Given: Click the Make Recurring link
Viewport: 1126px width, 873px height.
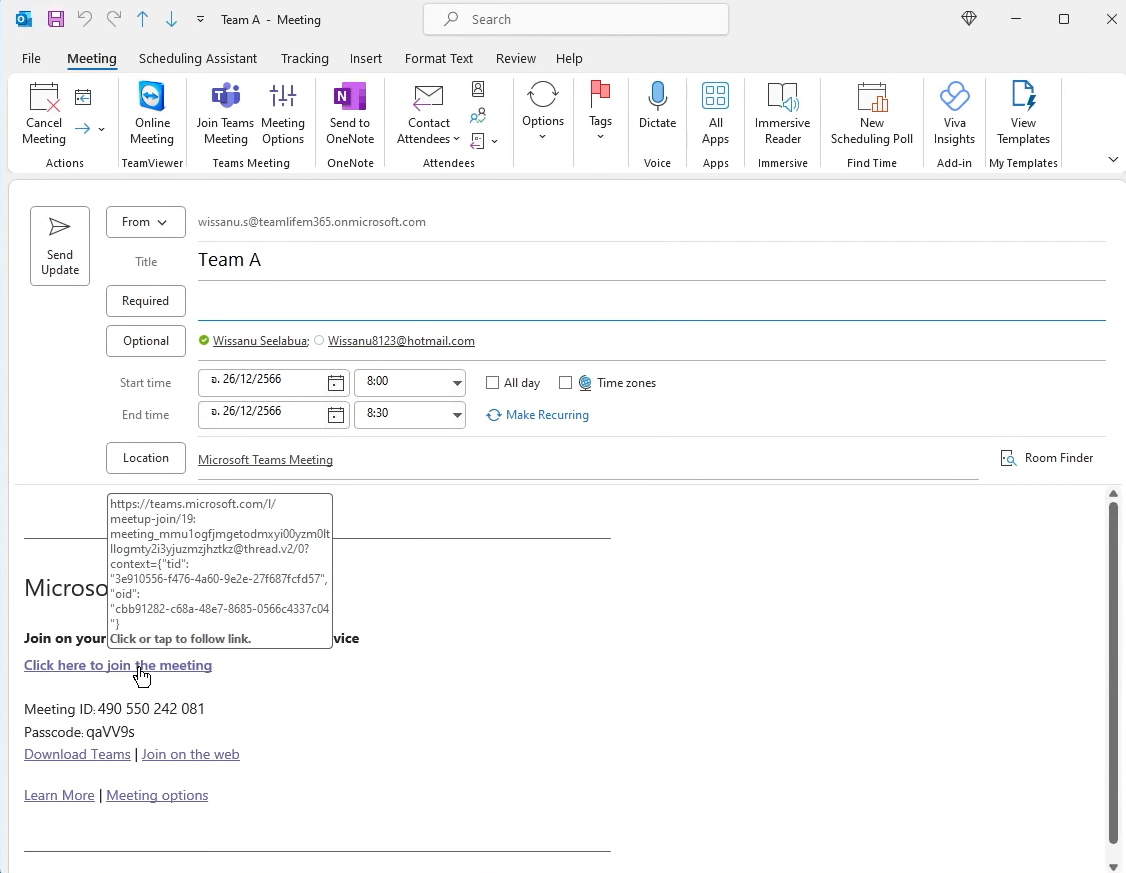Looking at the screenshot, I should pos(538,415).
